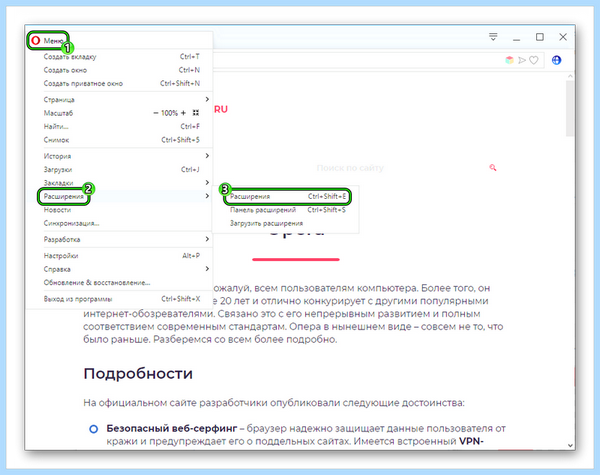600x475 pixels.
Task: Open Найти... search on page
Action: 121,126
